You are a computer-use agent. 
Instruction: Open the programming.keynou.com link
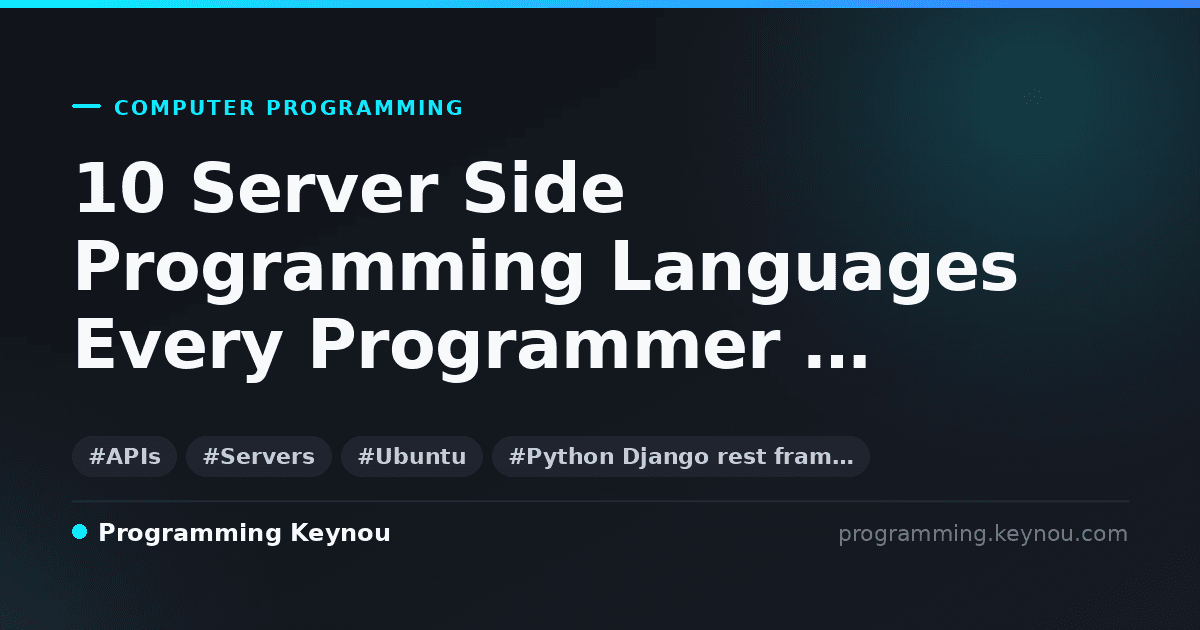click(x=983, y=534)
